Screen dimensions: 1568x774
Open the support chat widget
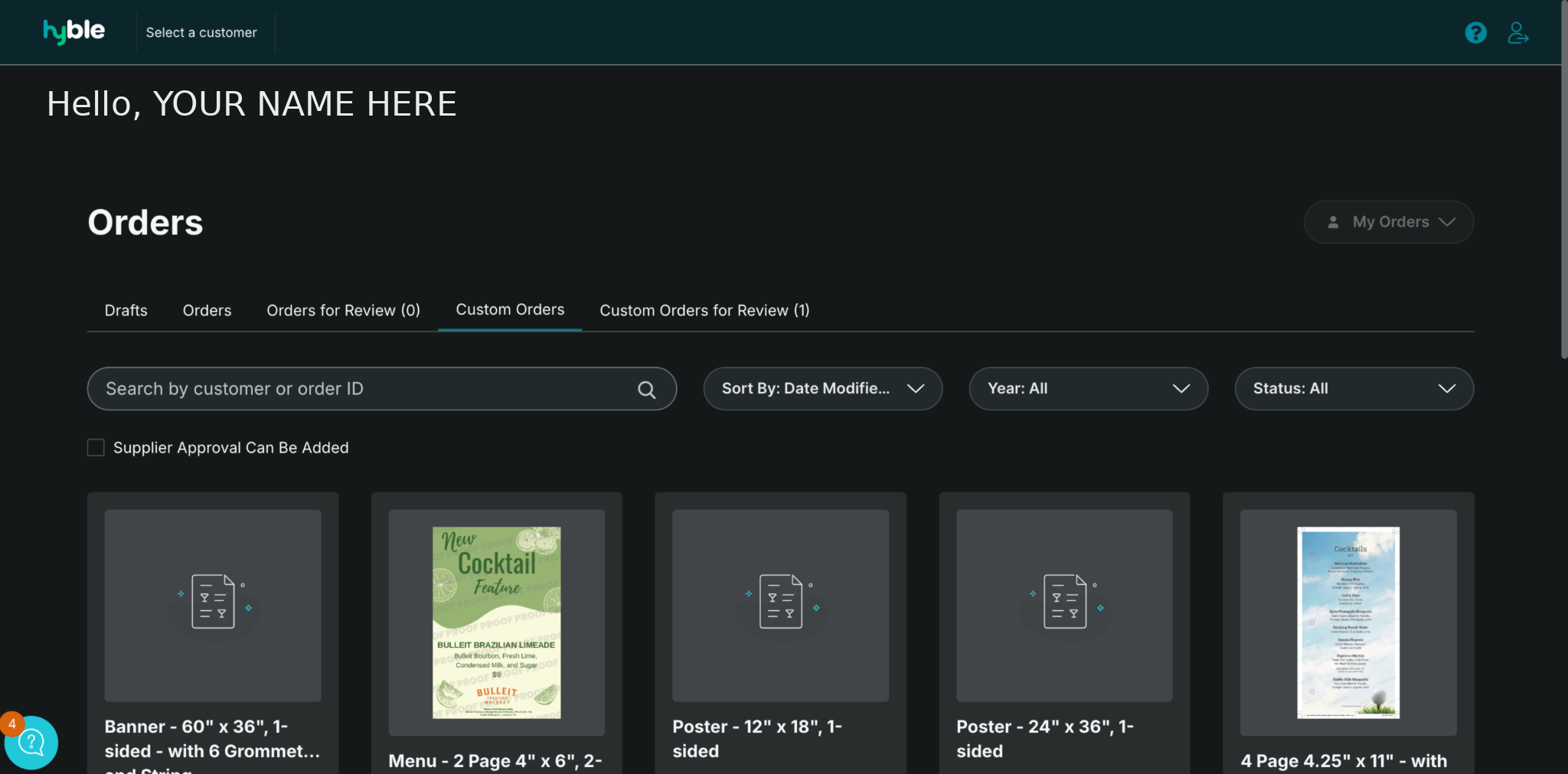31,742
